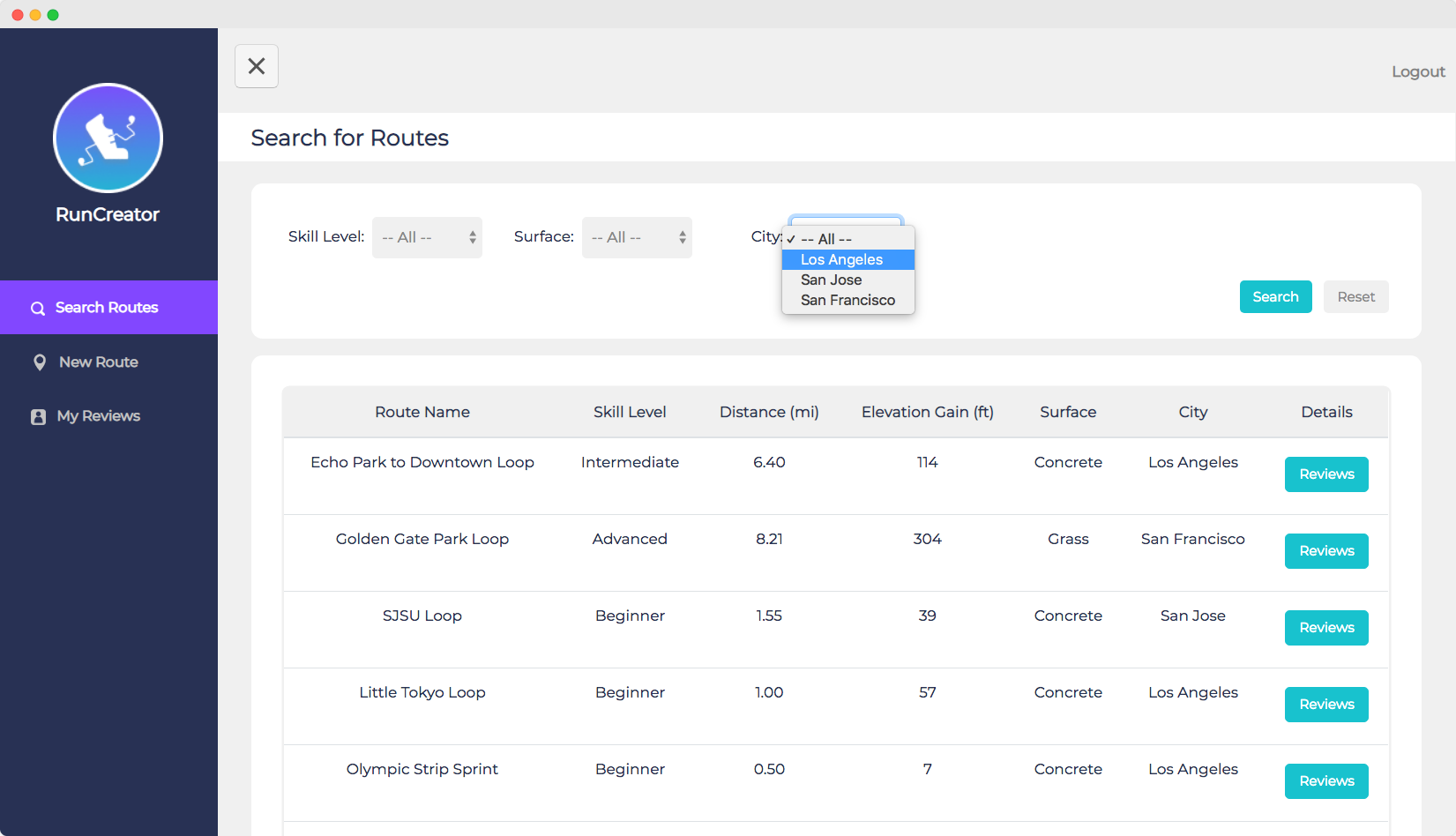Click the 'Search for Routes' page heading
The height and width of the screenshot is (836, 1456).
click(350, 138)
